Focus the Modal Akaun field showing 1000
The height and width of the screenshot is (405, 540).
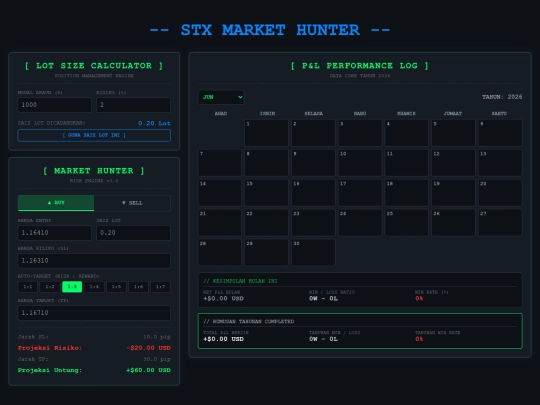click(x=55, y=105)
